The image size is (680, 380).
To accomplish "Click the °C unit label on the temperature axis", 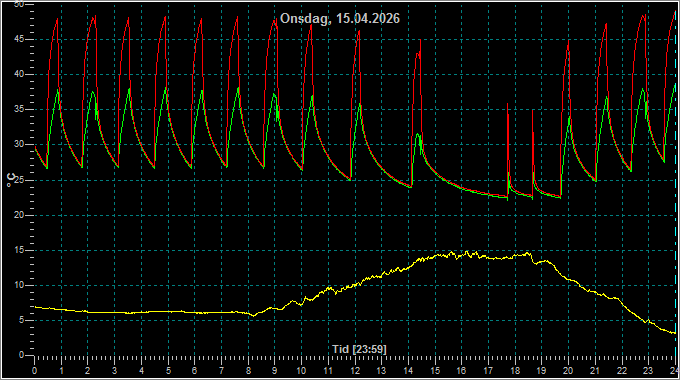I will (x=10, y=180).
